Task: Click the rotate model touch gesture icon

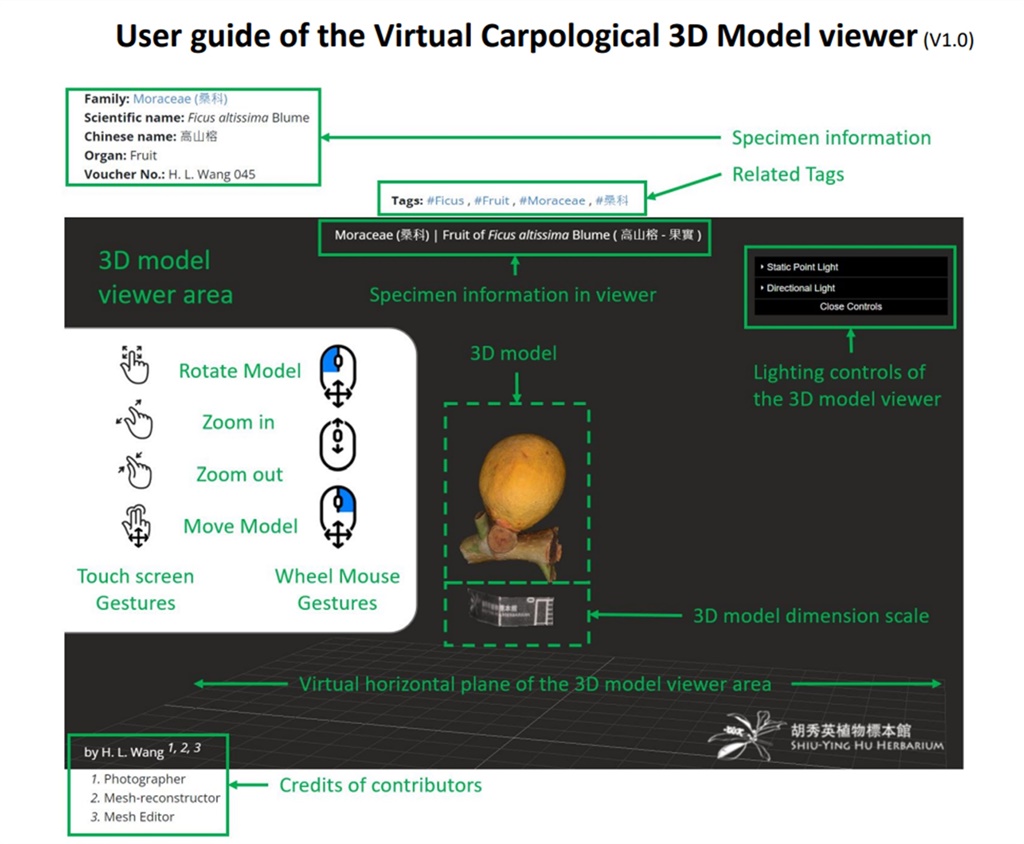Action: coord(134,366)
